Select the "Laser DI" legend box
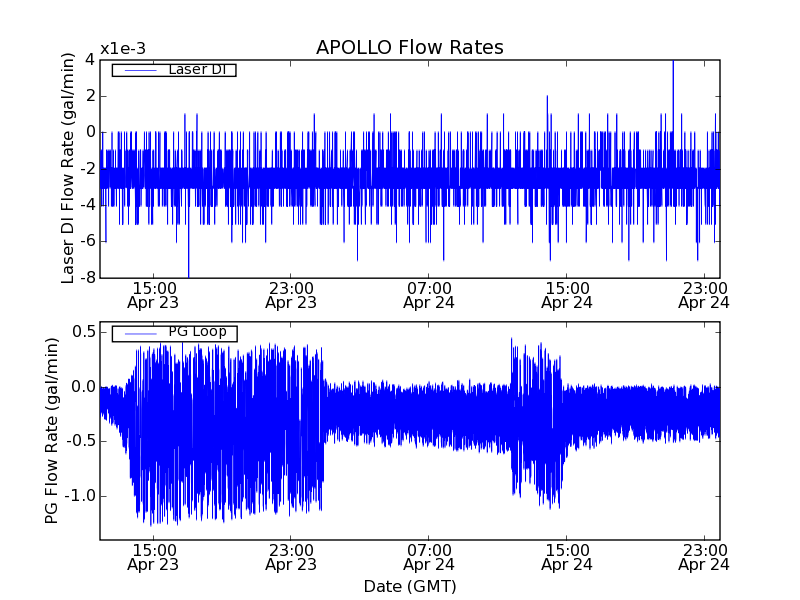 tap(173, 70)
